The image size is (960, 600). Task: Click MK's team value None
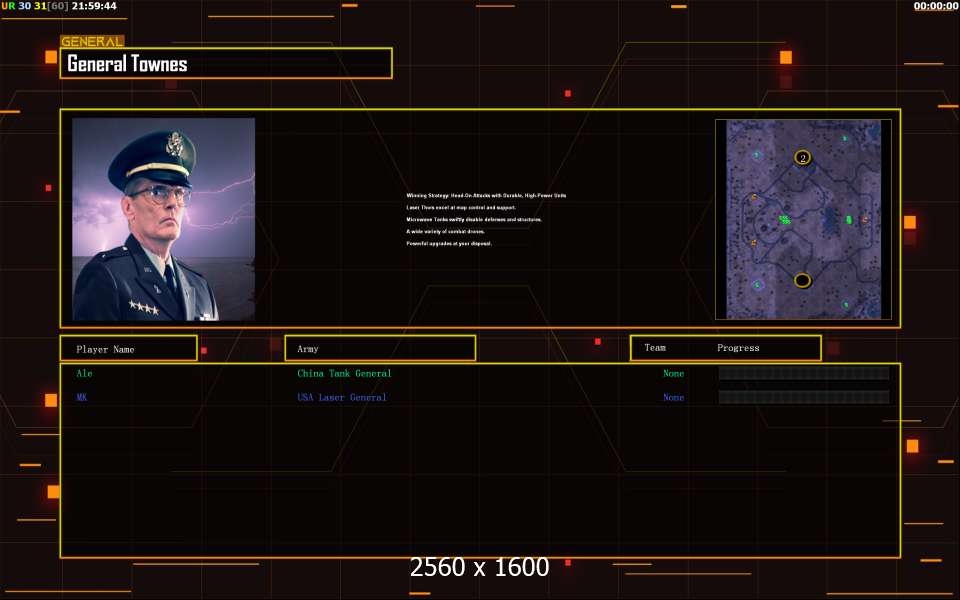tap(673, 397)
